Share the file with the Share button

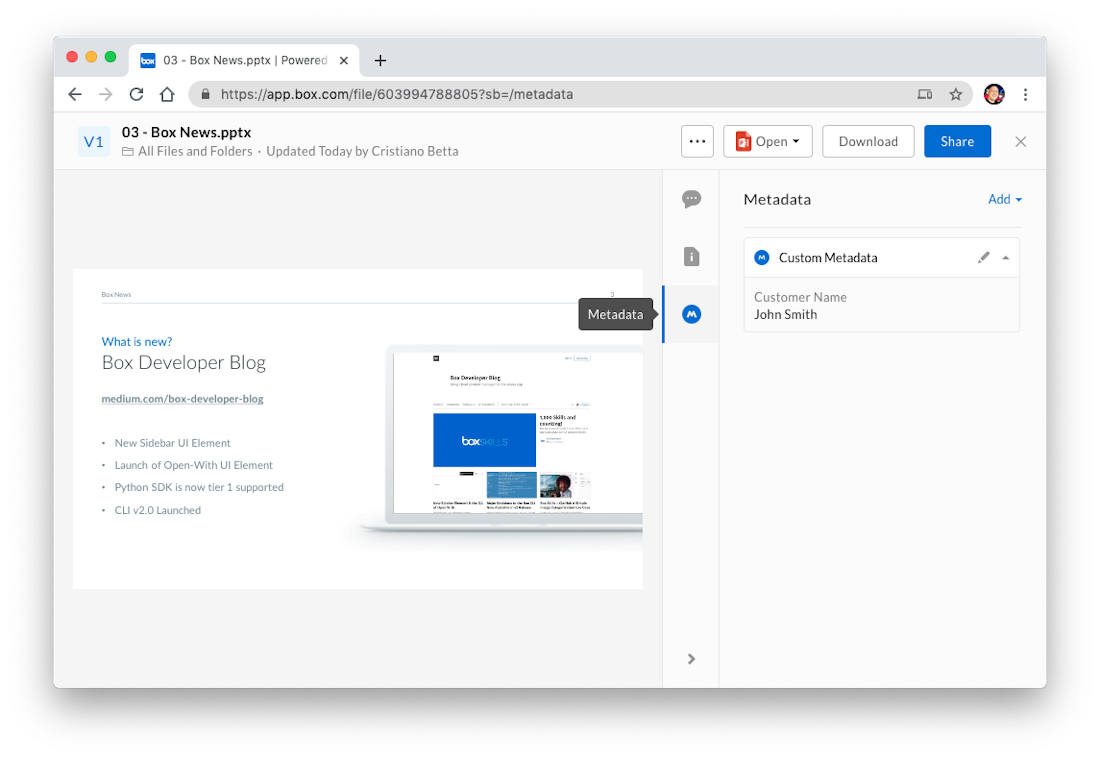pos(957,141)
